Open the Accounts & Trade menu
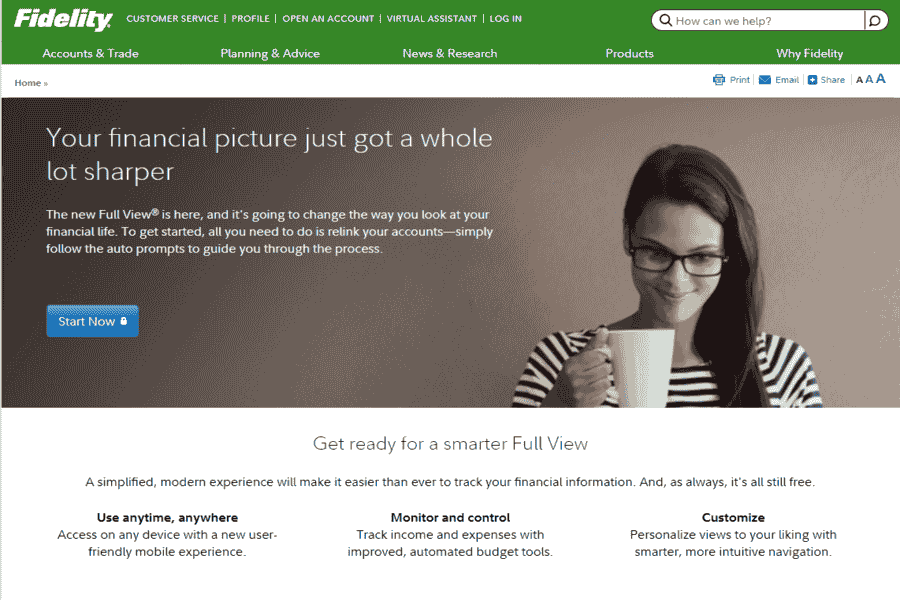 pos(91,53)
